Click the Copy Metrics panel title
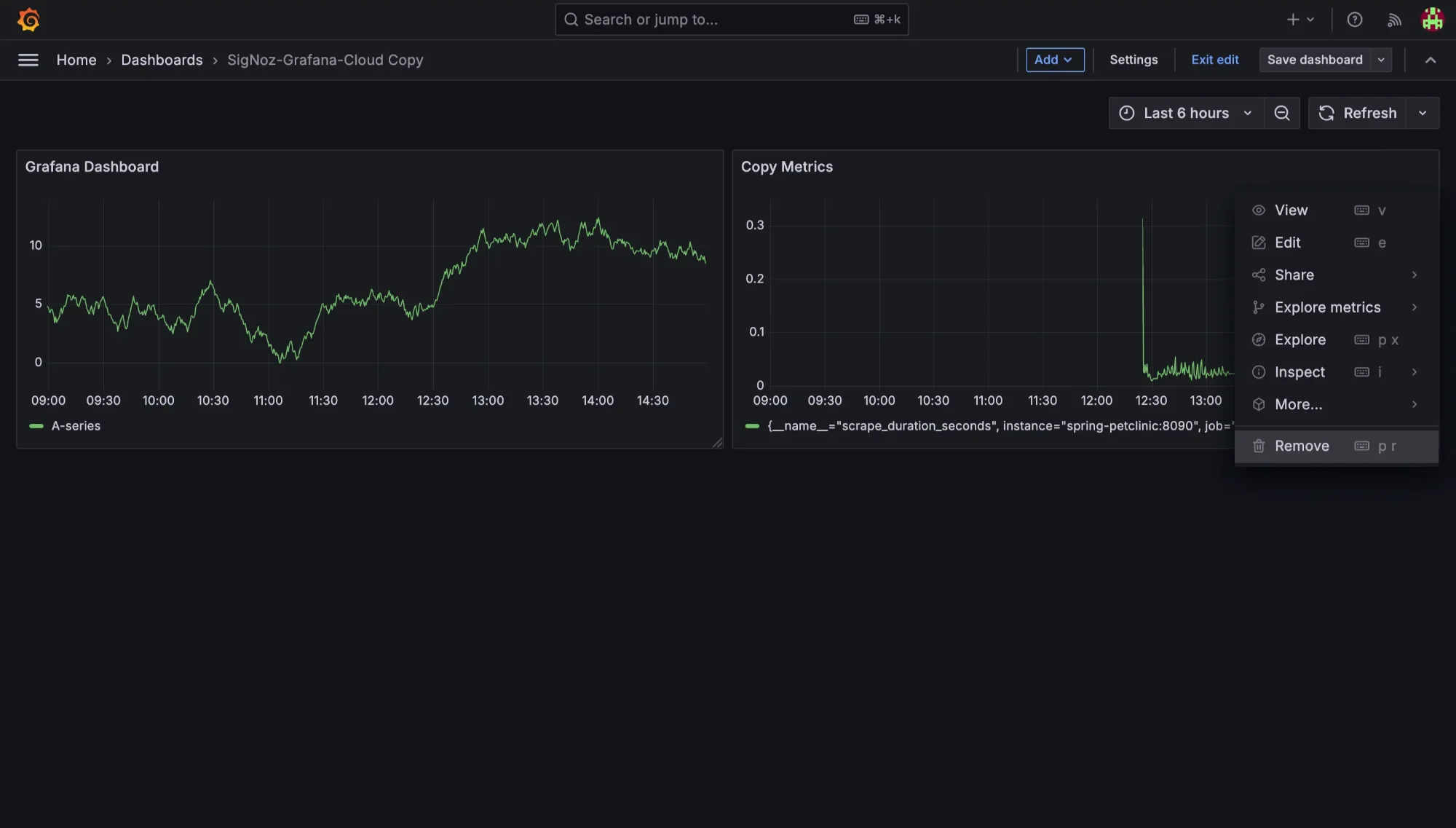 click(x=786, y=167)
